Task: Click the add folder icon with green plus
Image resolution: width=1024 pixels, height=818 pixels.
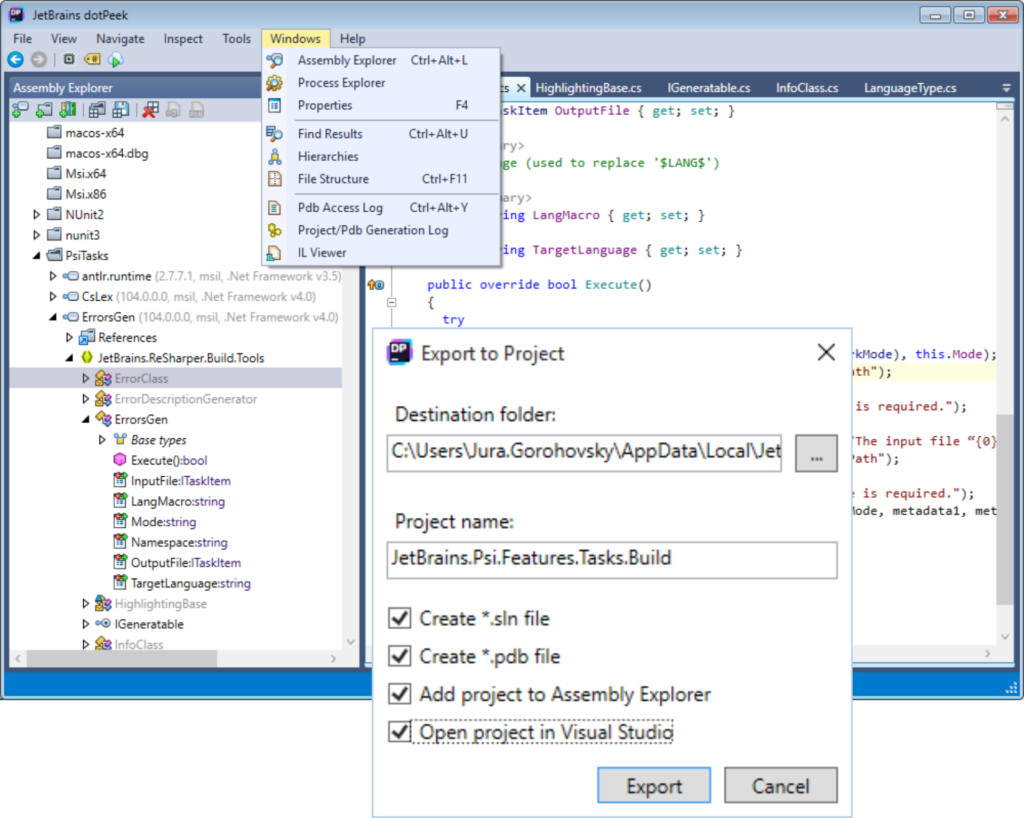Action: 44,110
